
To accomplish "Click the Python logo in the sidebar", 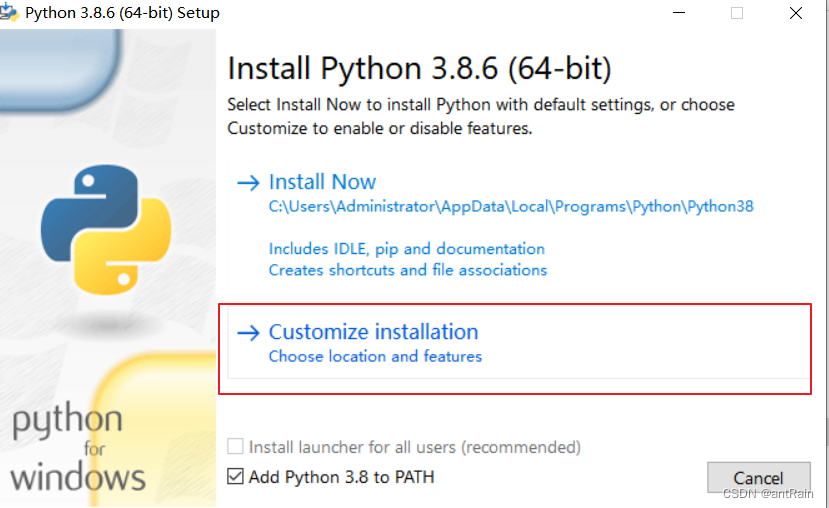I will point(106,229).
